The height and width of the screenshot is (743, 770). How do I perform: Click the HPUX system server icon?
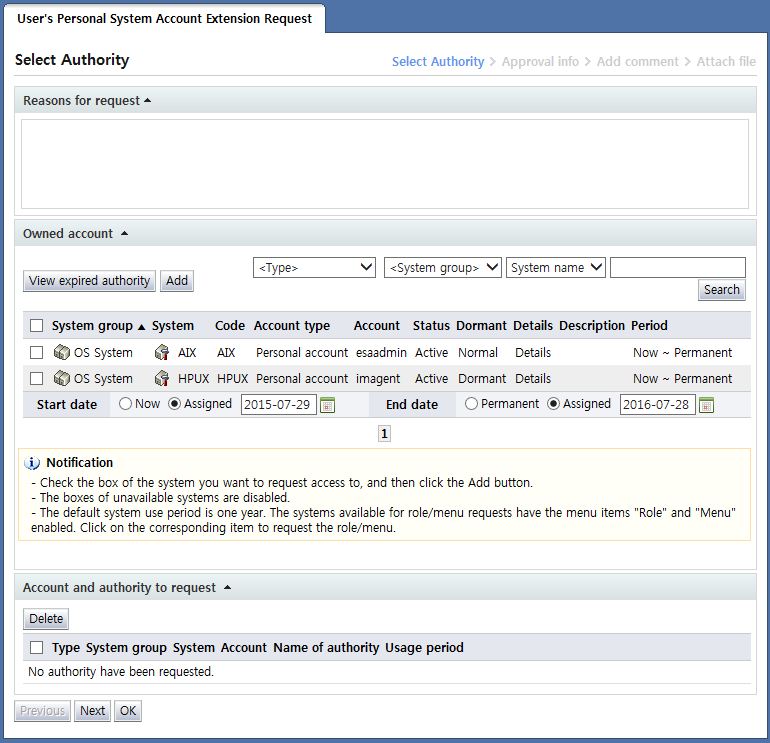point(162,379)
